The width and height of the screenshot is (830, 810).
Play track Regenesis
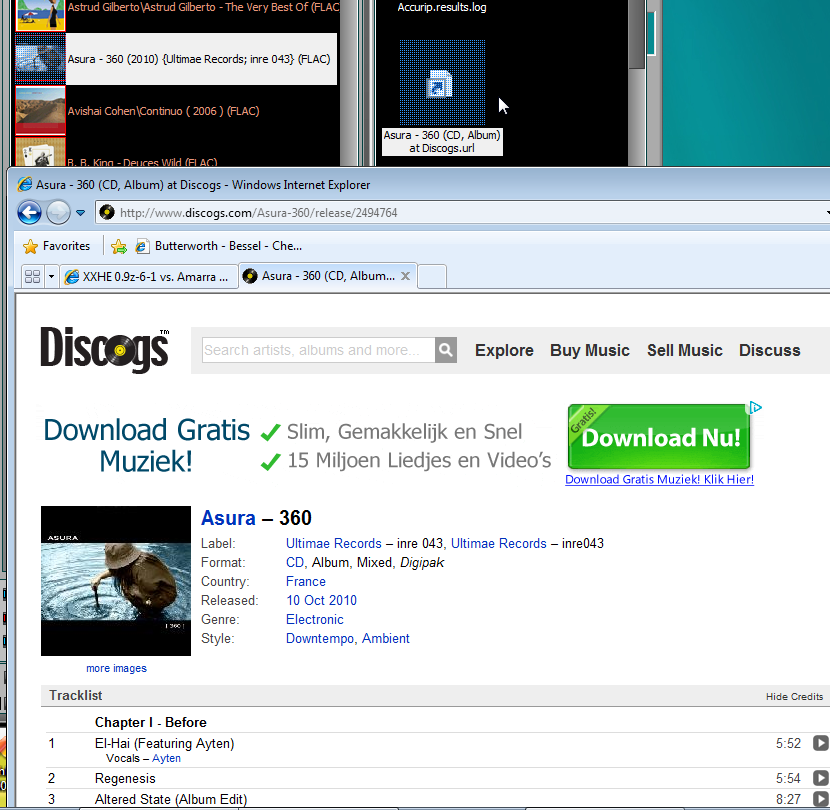point(820,778)
